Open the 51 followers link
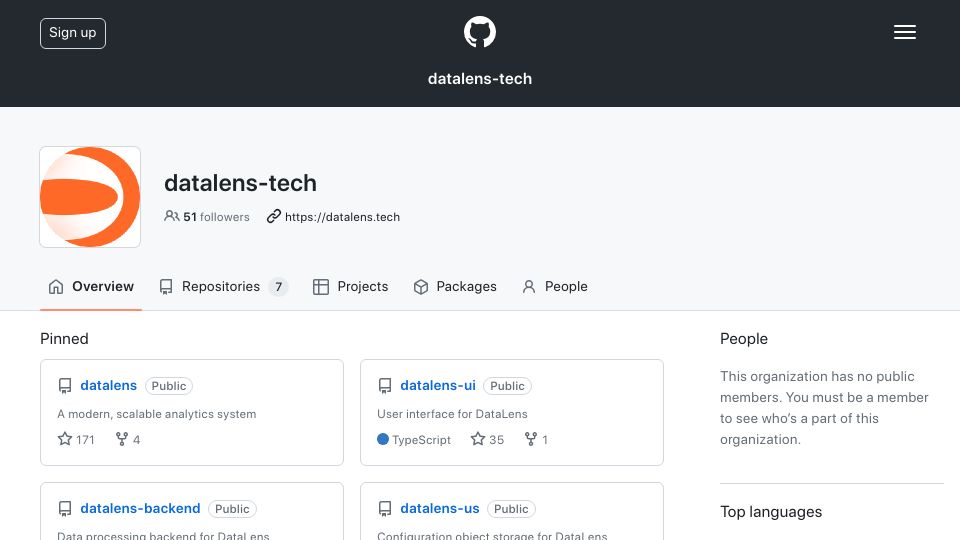This screenshot has width=960, height=540. pos(207,217)
